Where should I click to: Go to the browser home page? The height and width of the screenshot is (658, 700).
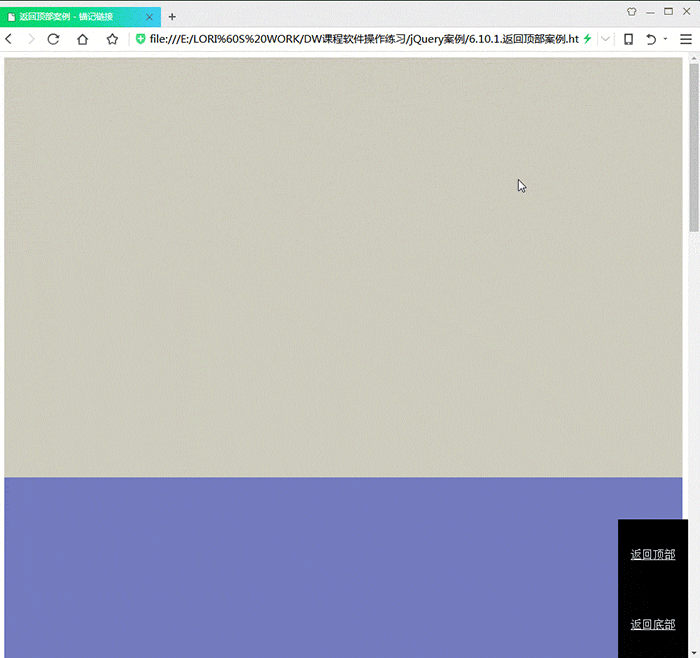pos(82,39)
